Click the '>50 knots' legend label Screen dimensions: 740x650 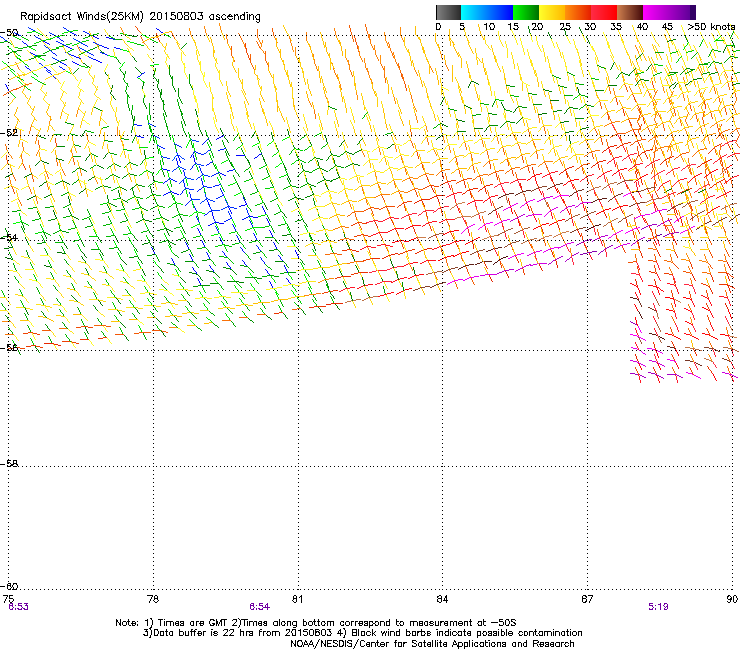[711, 26]
